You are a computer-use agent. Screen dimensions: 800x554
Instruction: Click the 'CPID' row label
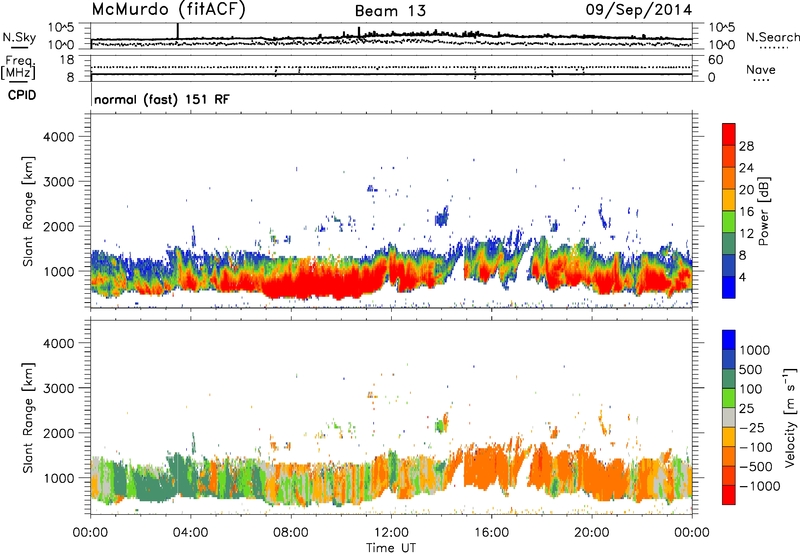click(22, 95)
